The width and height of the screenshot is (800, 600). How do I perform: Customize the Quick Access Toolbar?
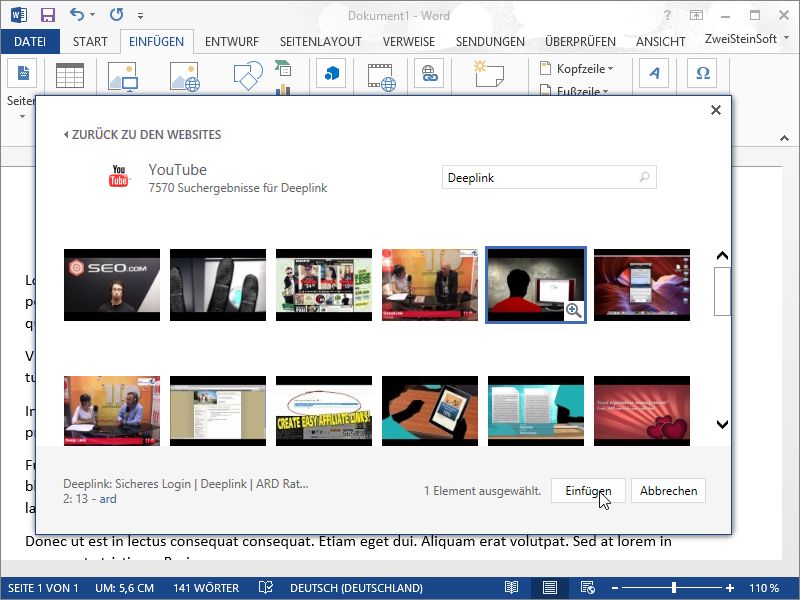pyautogui.click(x=140, y=15)
